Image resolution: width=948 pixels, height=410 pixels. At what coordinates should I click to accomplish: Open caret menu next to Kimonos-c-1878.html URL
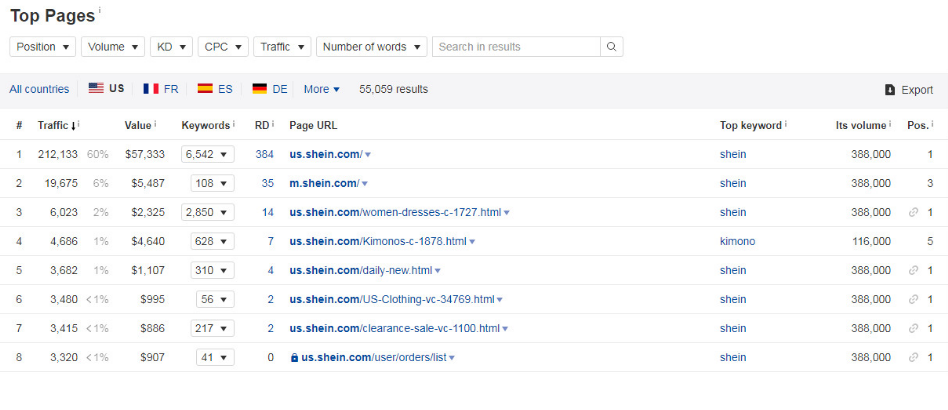click(x=472, y=242)
